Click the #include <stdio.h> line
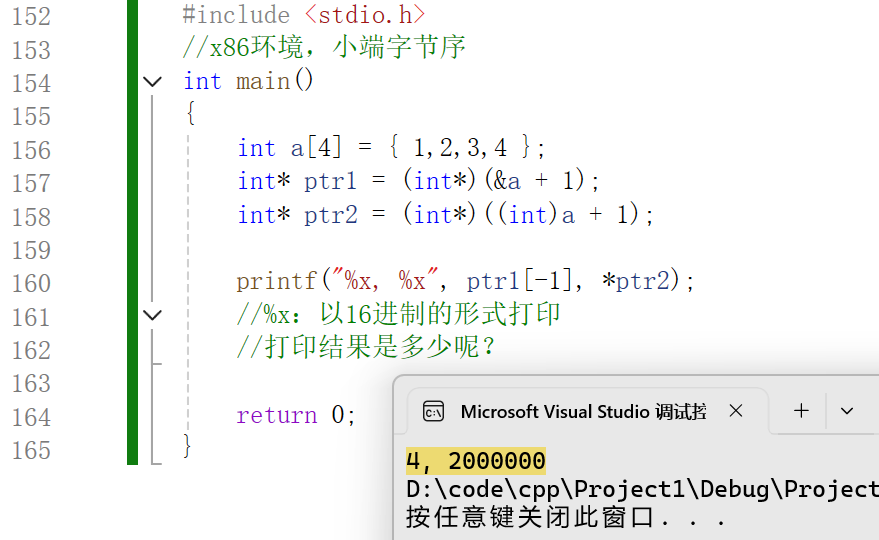The width and height of the screenshot is (879, 540). point(304,15)
